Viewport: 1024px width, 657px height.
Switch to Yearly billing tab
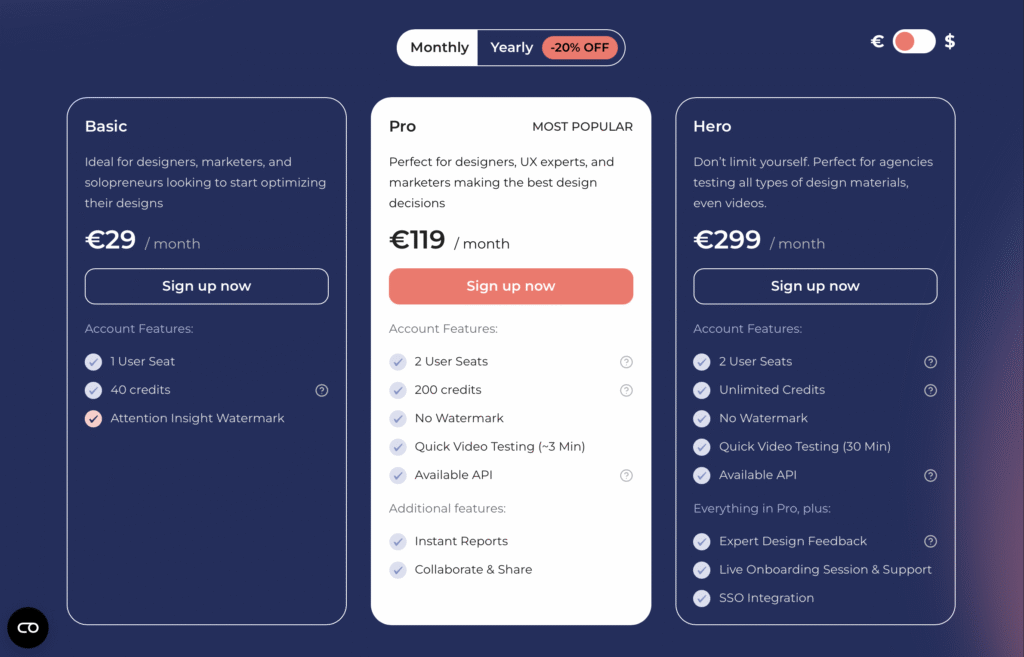coord(511,48)
